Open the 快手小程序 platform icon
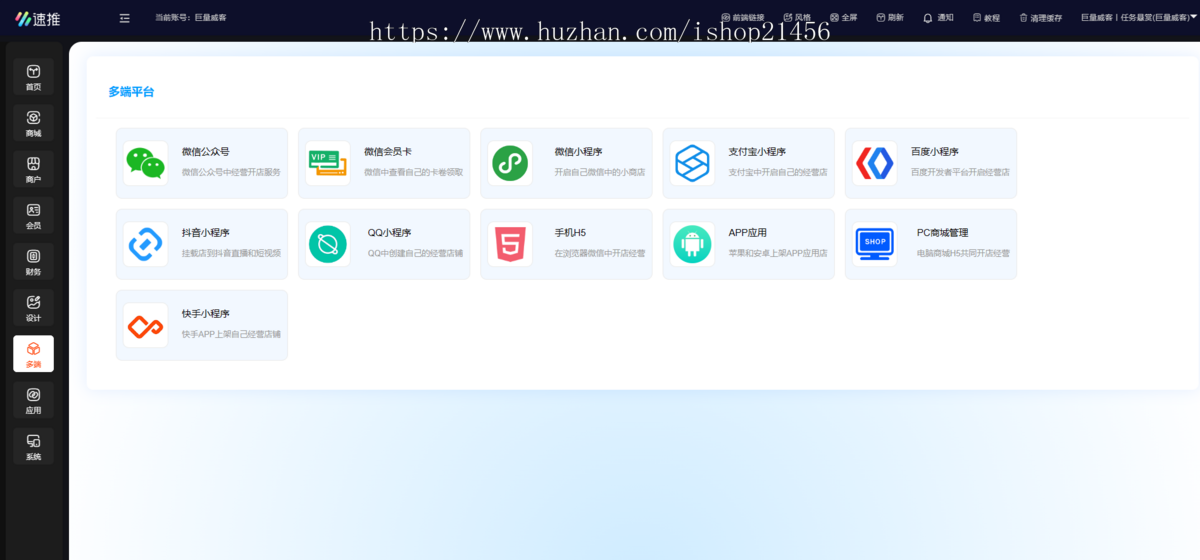Image resolution: width=1200 pixels, height=560 pixels. (146, 325)
